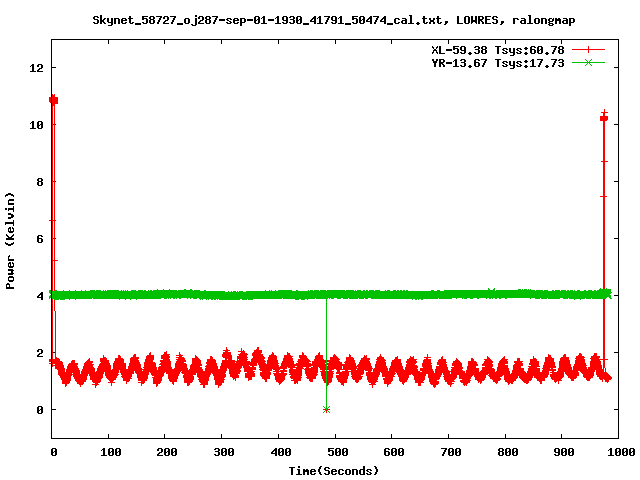Click the x-axis tick label 700
The width and height of the screenshot is (640, 480).
pyautogui.click(x=451, y=452)
